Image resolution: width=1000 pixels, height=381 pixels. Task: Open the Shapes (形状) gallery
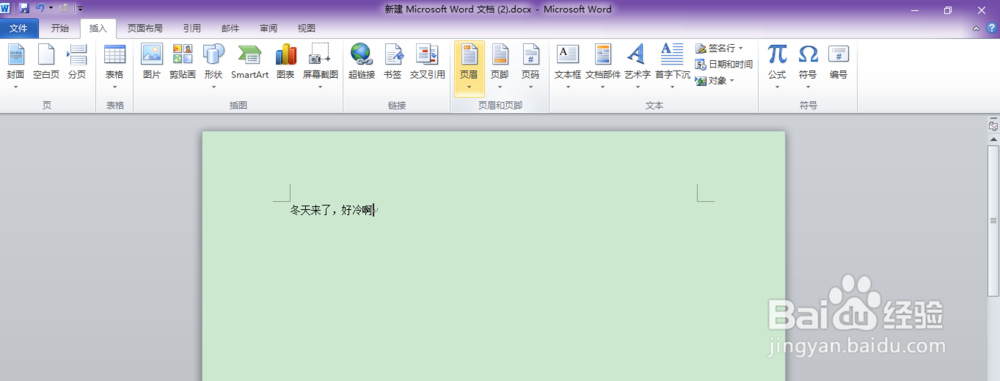(213, 66)
